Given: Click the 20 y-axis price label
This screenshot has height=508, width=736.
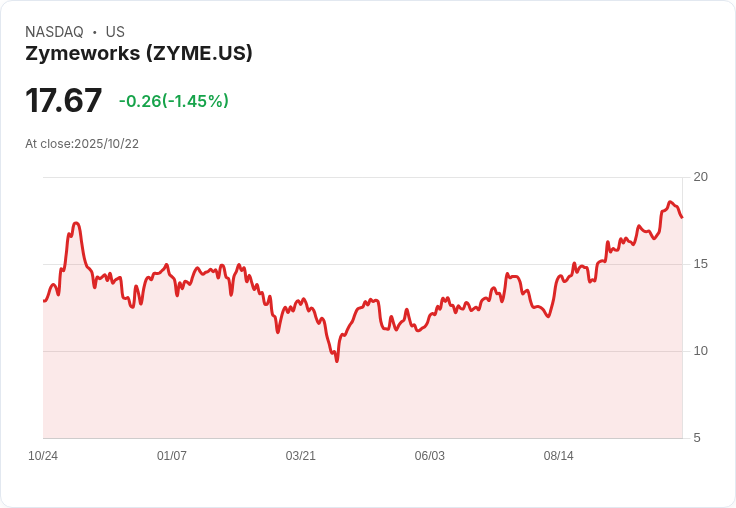Looking at the screenshot, I should (700, 177).
